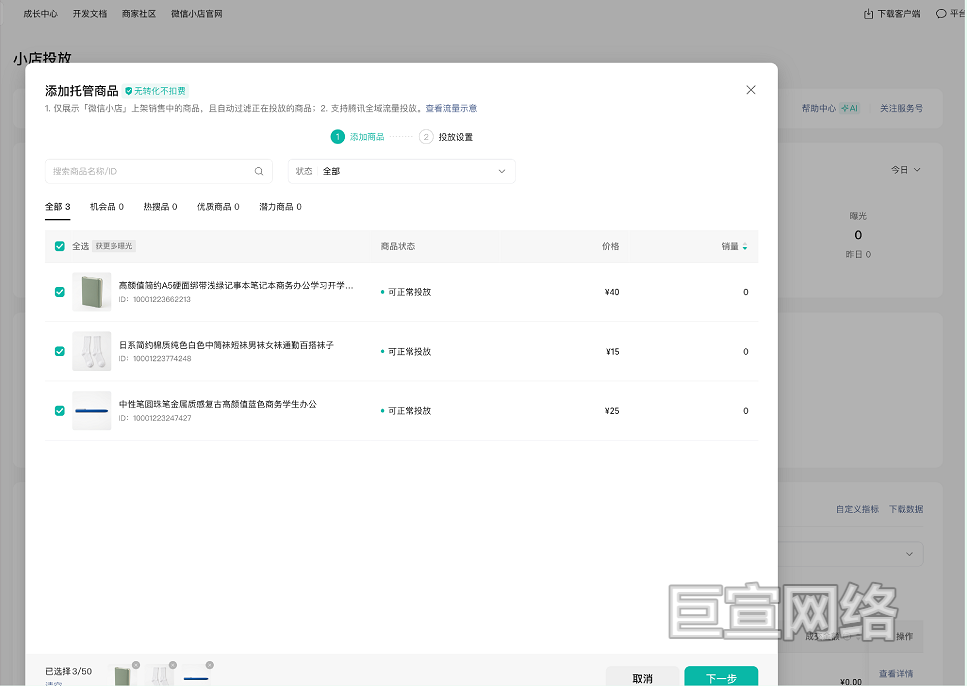This screenshot has width=967, height=686.
Task: Uncheck the blue ballpoint pen product row
Action: pyautogui.click(x=60, y=410)
